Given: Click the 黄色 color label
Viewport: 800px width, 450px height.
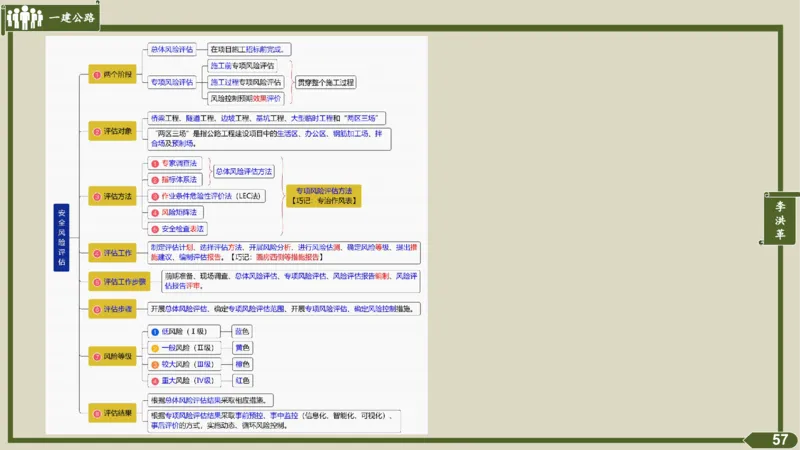Looking at the screenshot, I should pos(242,348).
